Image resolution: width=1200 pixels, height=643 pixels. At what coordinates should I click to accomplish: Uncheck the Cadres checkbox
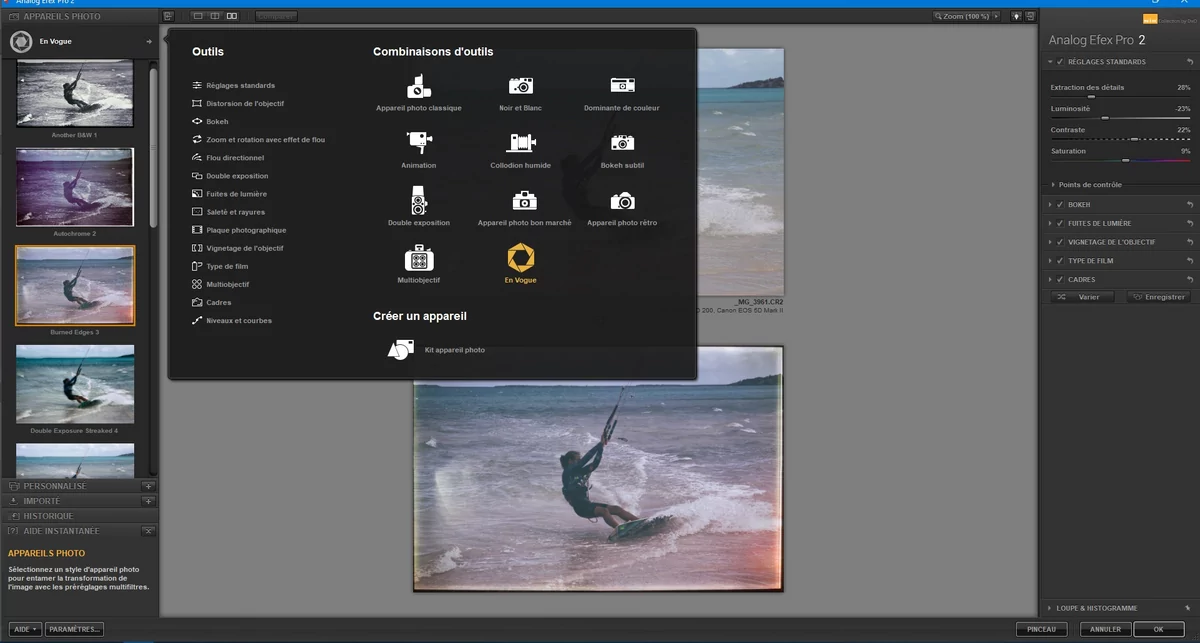tap(1060, 280)
